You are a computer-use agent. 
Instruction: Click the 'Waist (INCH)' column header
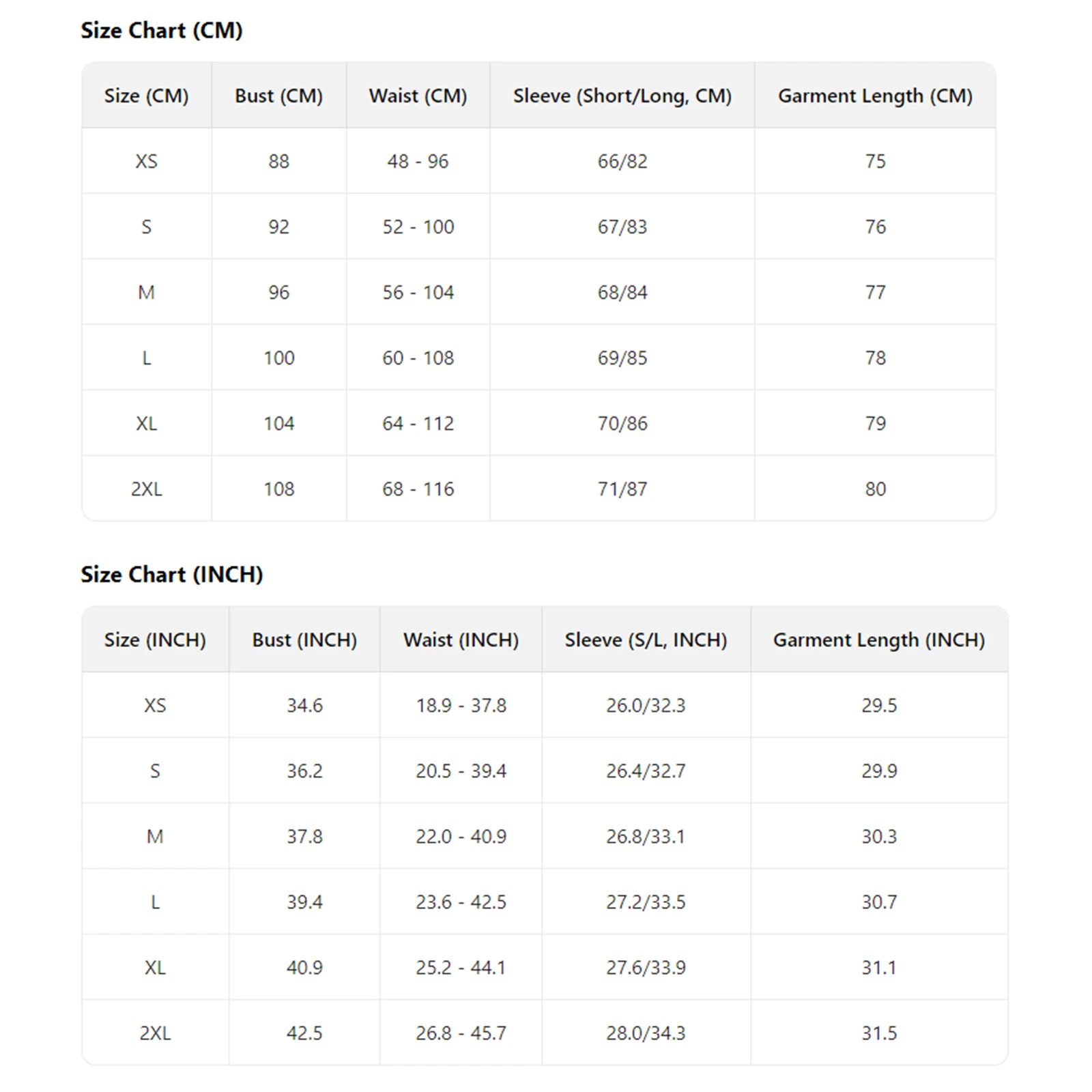(461, 640)
